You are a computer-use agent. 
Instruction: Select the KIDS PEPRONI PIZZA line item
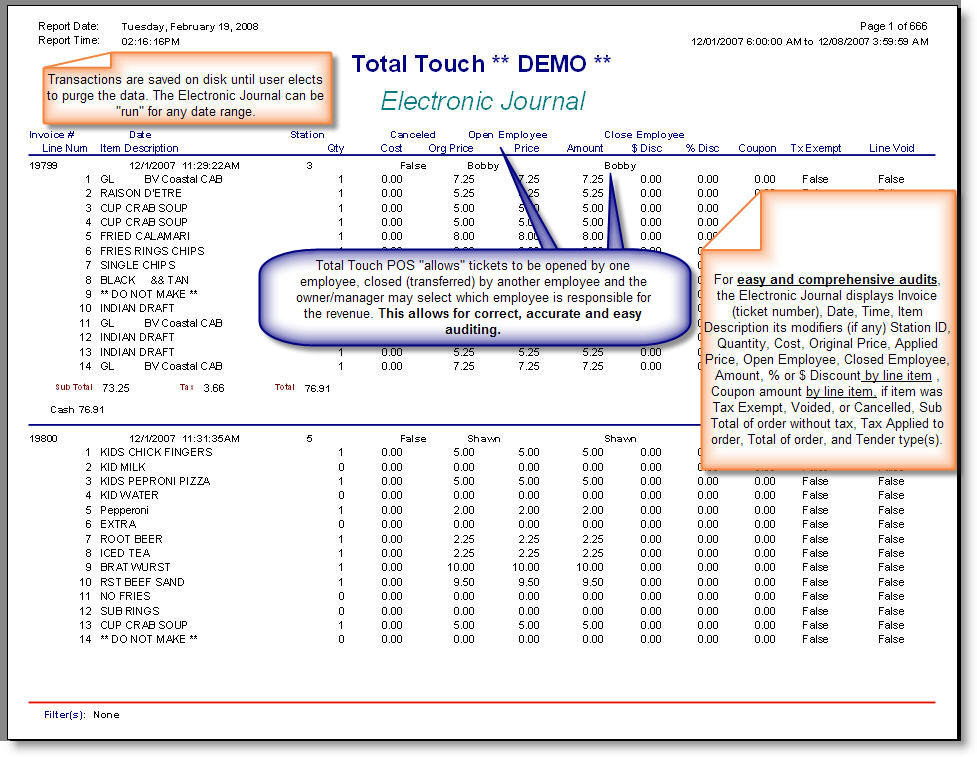coord(155,481)
